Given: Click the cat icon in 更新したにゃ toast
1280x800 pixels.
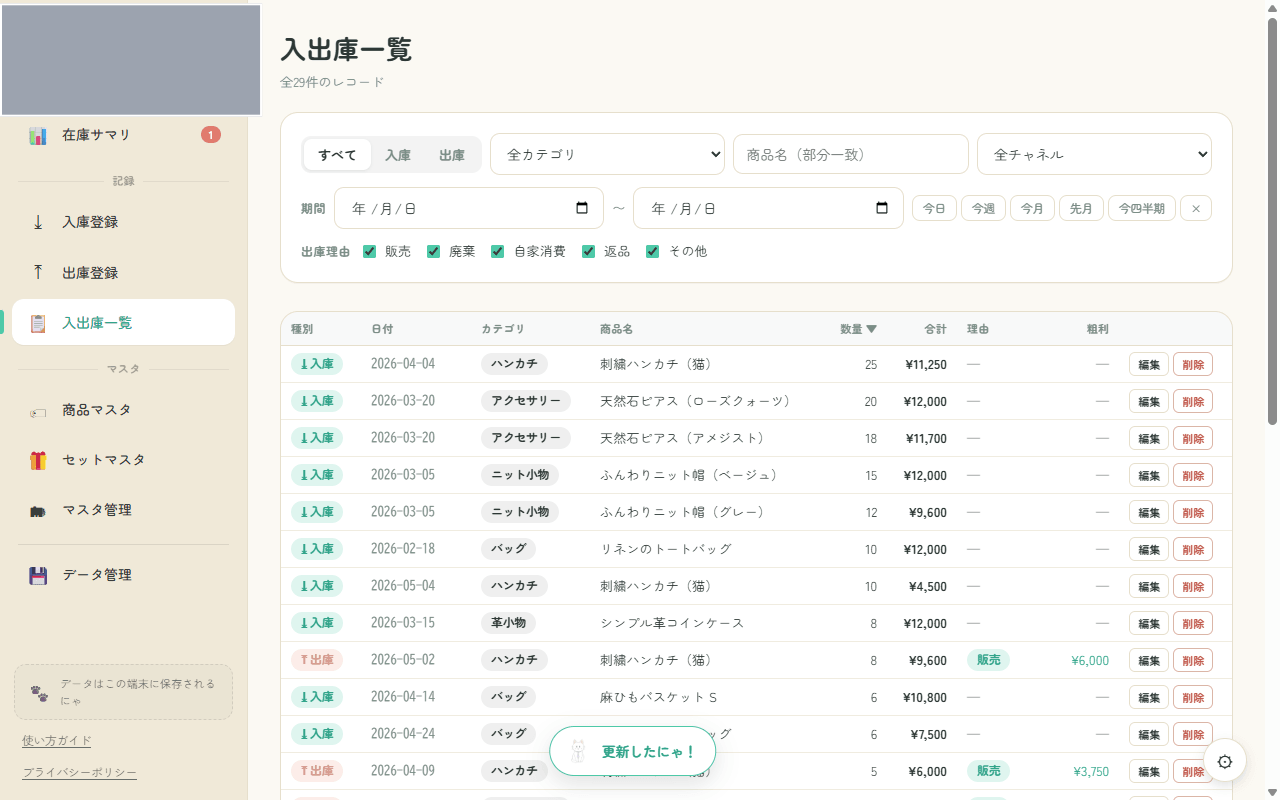Looking at the screenshot, I should point(577,751).
